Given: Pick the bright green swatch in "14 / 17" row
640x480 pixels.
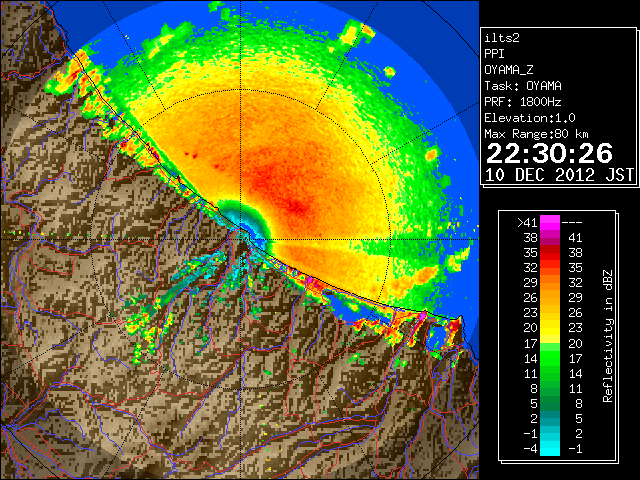Looking at the screenshot, I should point(550,358).
